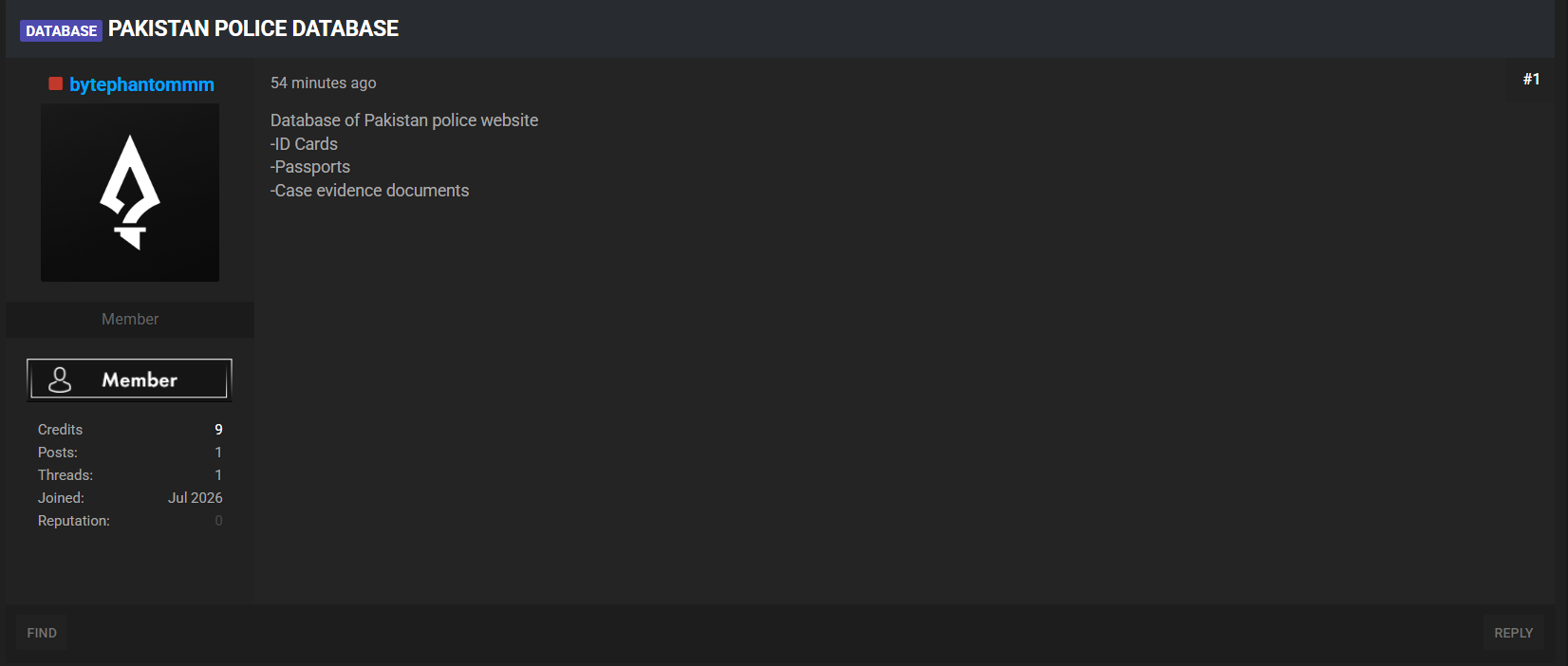The width and height of the screenshot is (1568, 666).
Task: Click the Joined date Jul 2026
Action: tap(196, 498)
